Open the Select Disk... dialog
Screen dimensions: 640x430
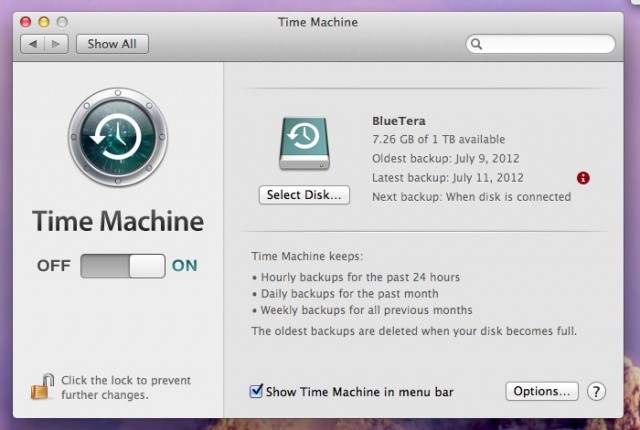coord(304,195)
